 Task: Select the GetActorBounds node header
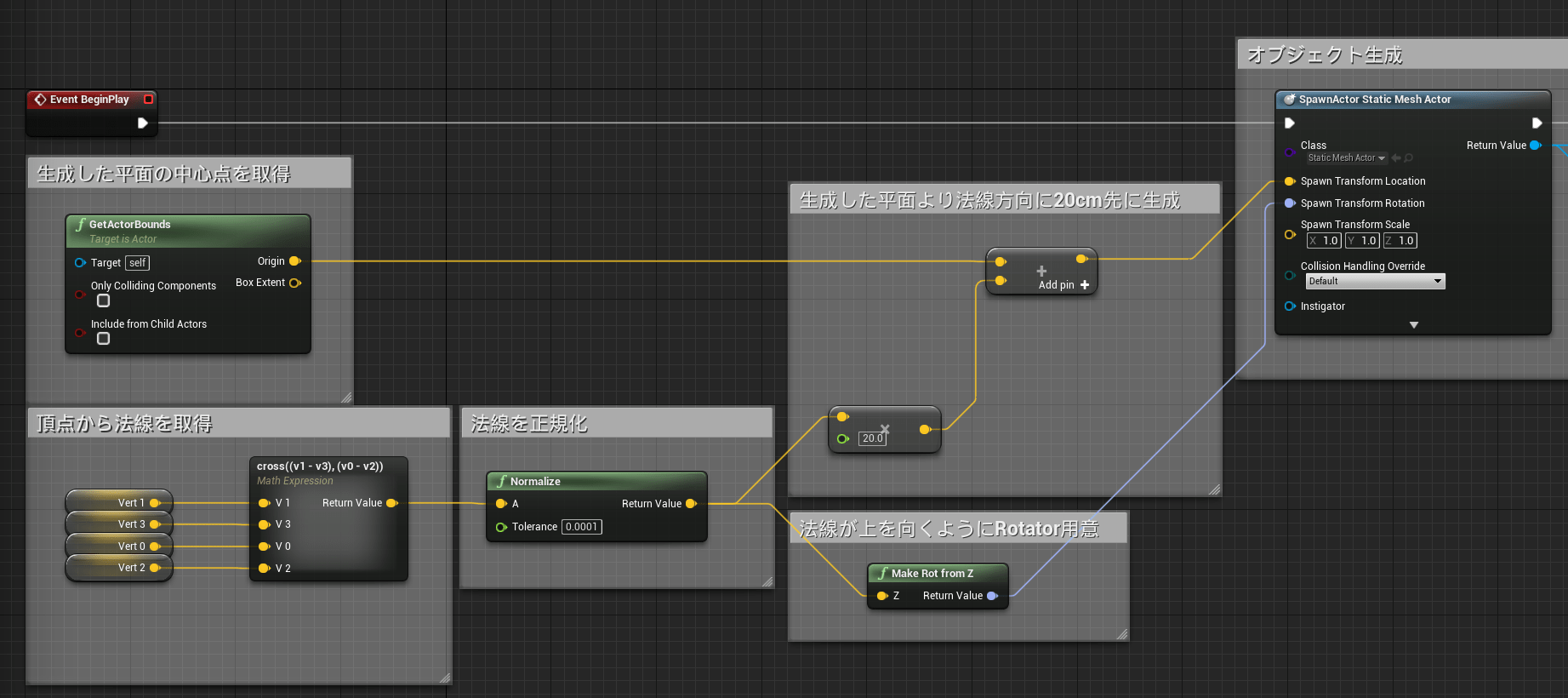188,231
